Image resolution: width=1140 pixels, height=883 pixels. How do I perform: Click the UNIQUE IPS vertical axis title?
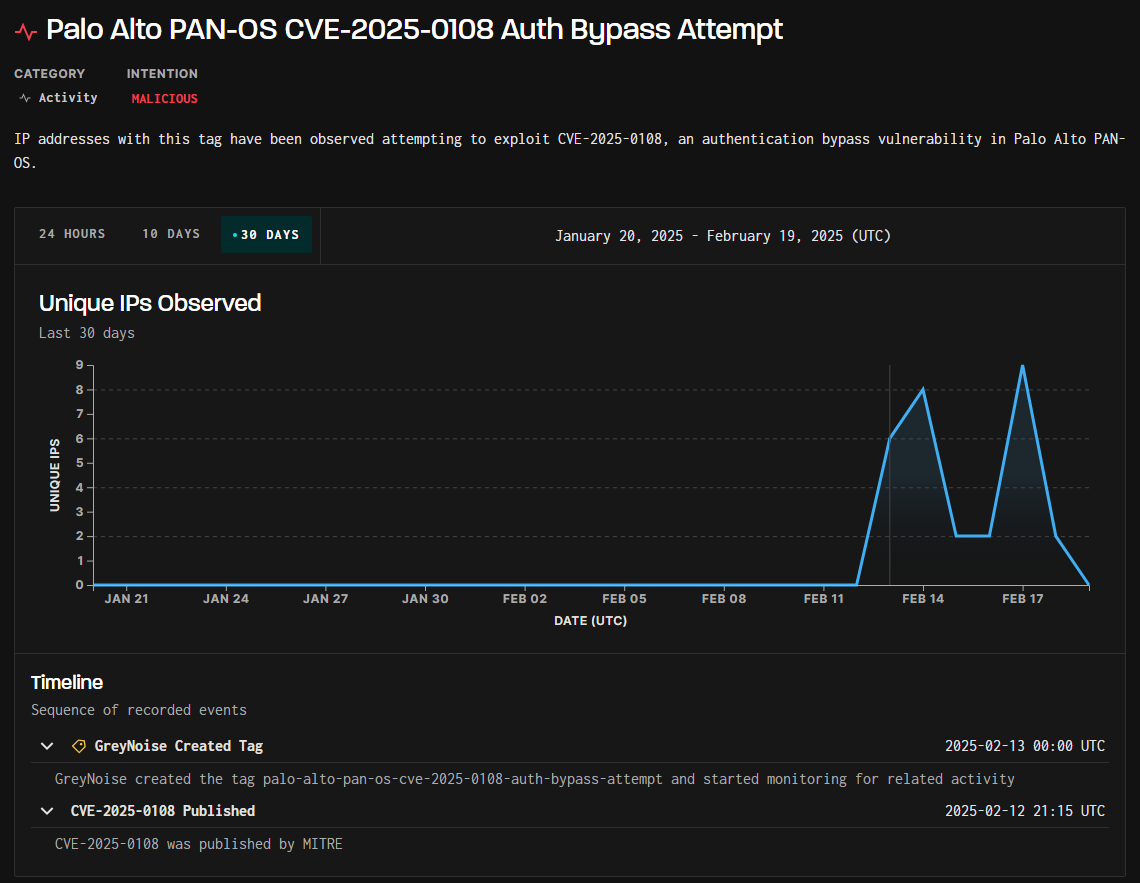pyautogui.click(x=55, y=475)
